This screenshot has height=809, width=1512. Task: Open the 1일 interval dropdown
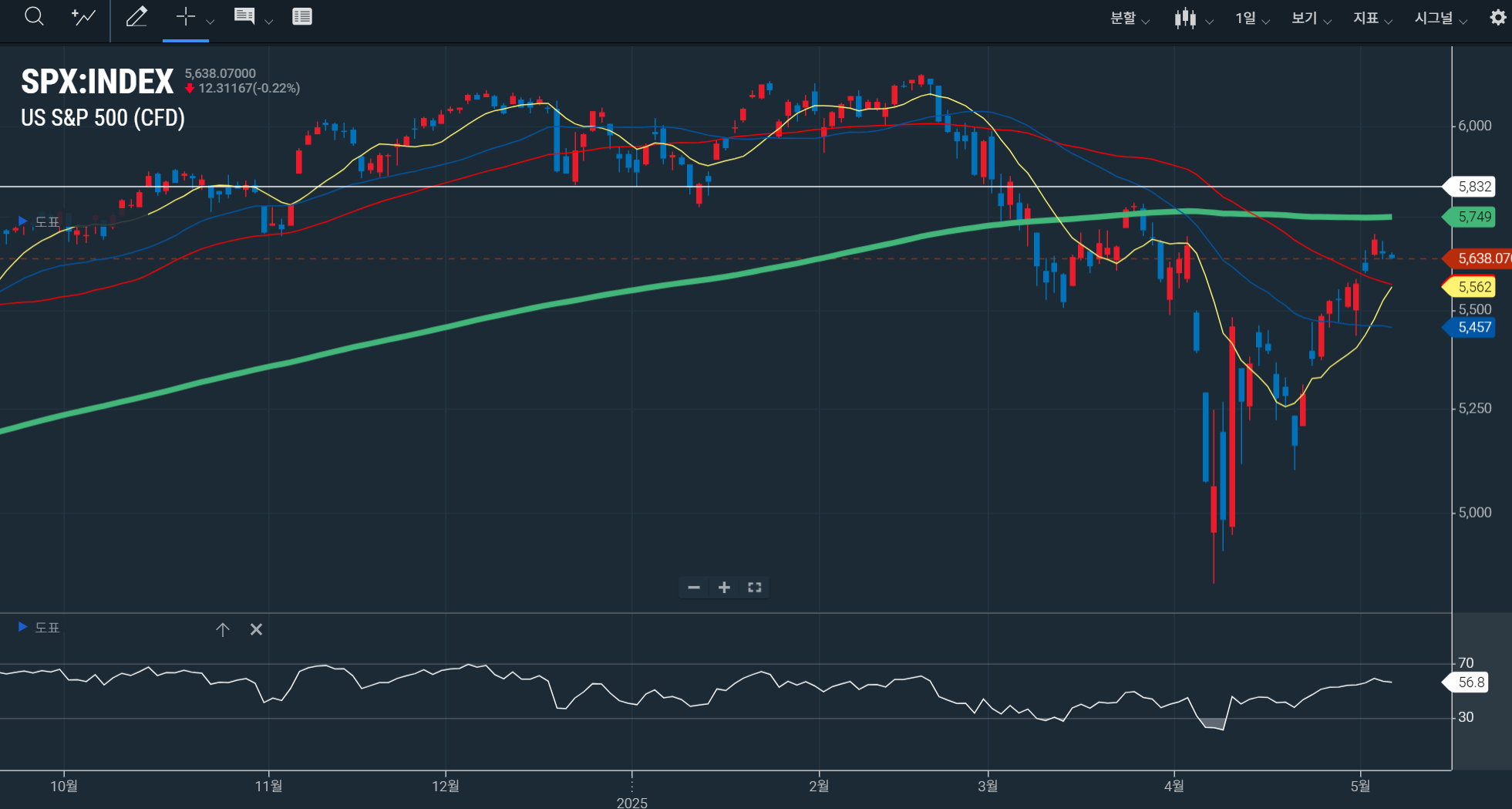pyautogui.click(x=1252, y=19)
